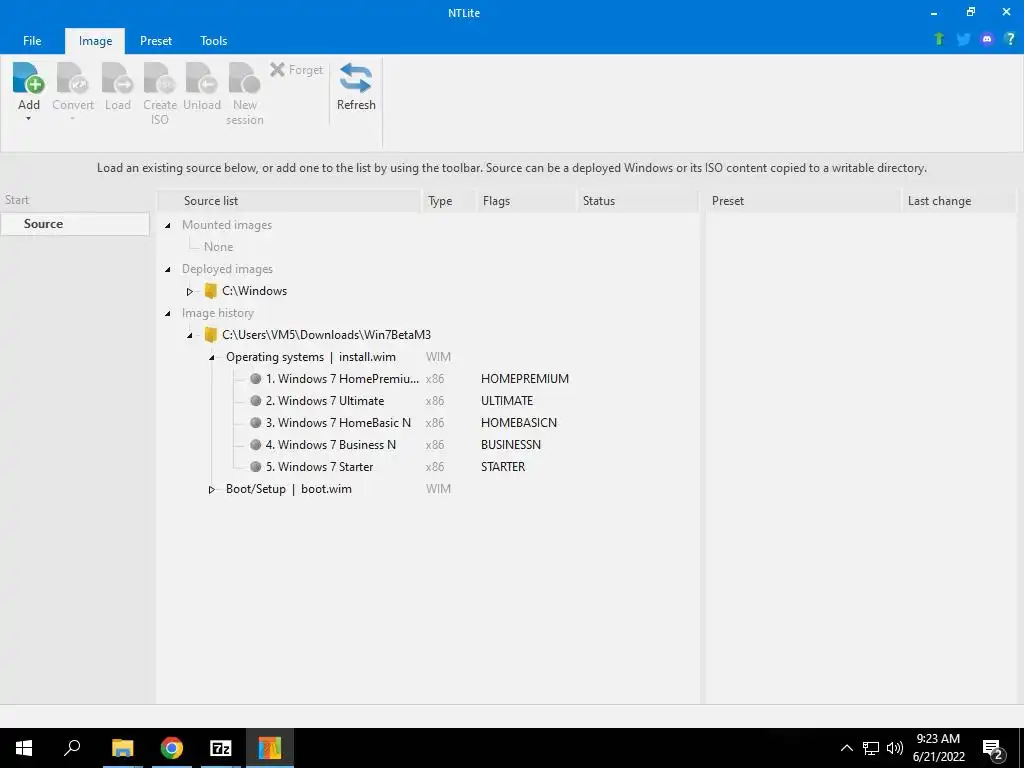Click the Last change column header
This screenshot has height=768, width=1024.
point(958,200)
